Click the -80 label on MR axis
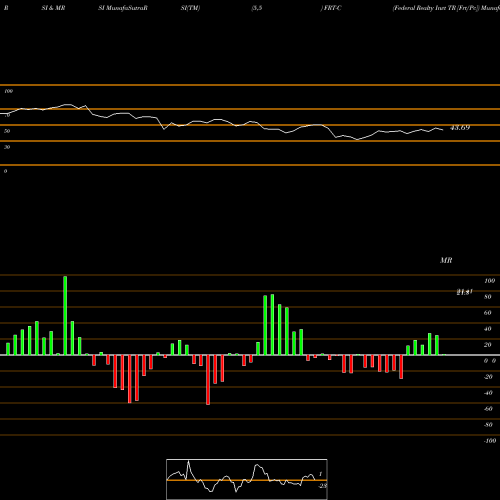This screenshot has height=500, width=500. coord(488,425)
